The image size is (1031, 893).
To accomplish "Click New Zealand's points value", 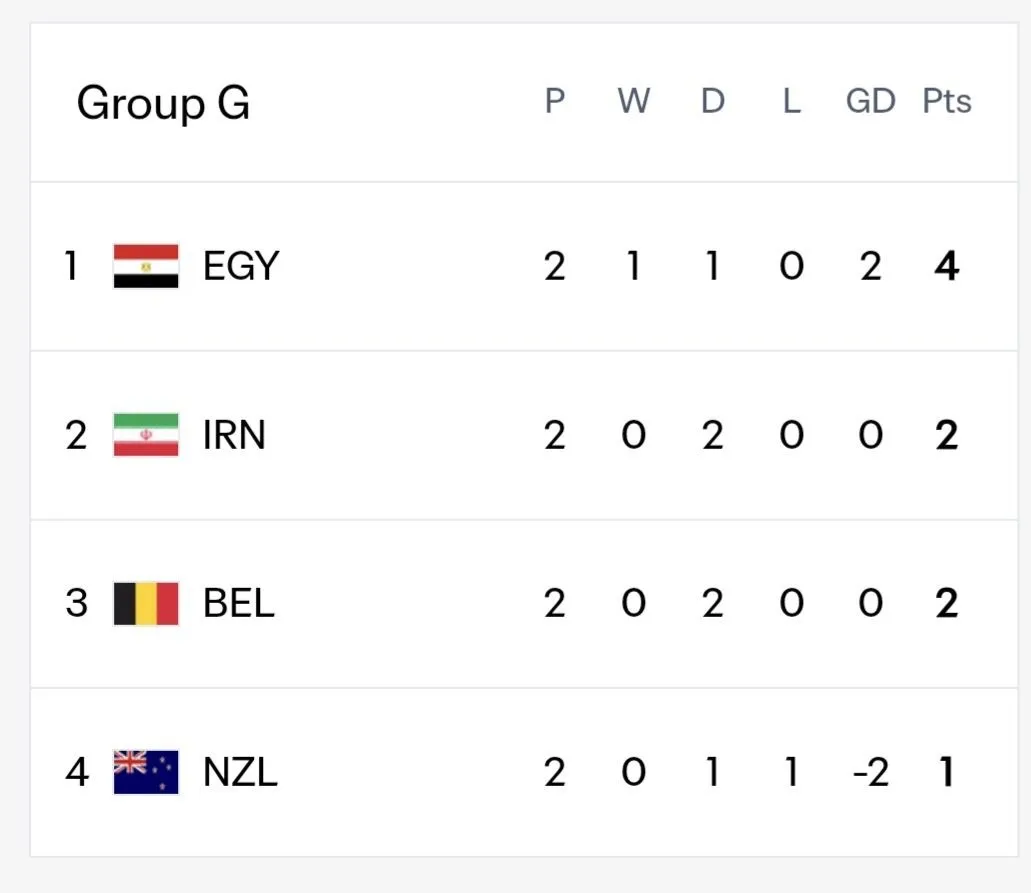I will (947, 772).
